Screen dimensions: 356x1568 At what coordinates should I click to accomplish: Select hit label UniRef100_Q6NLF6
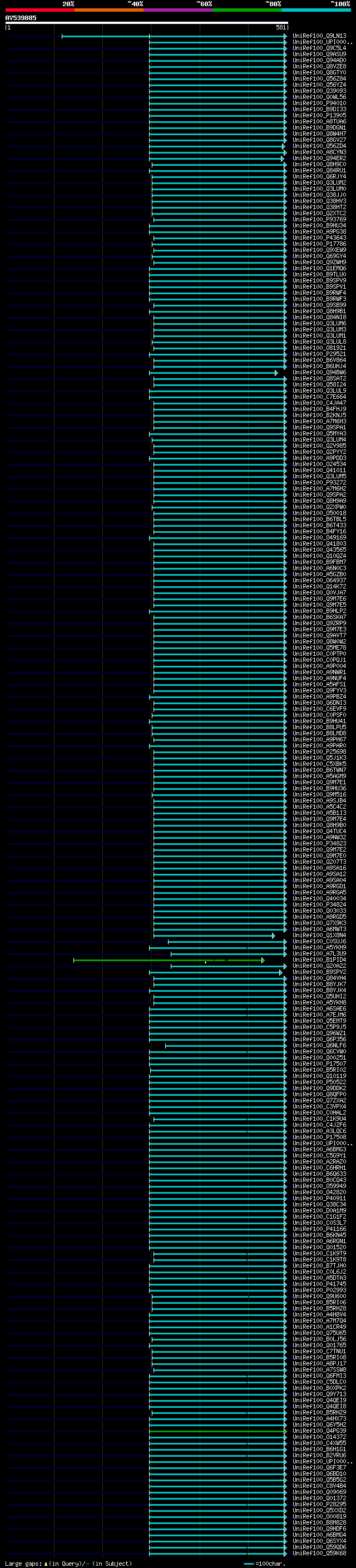click(319, 1046)
